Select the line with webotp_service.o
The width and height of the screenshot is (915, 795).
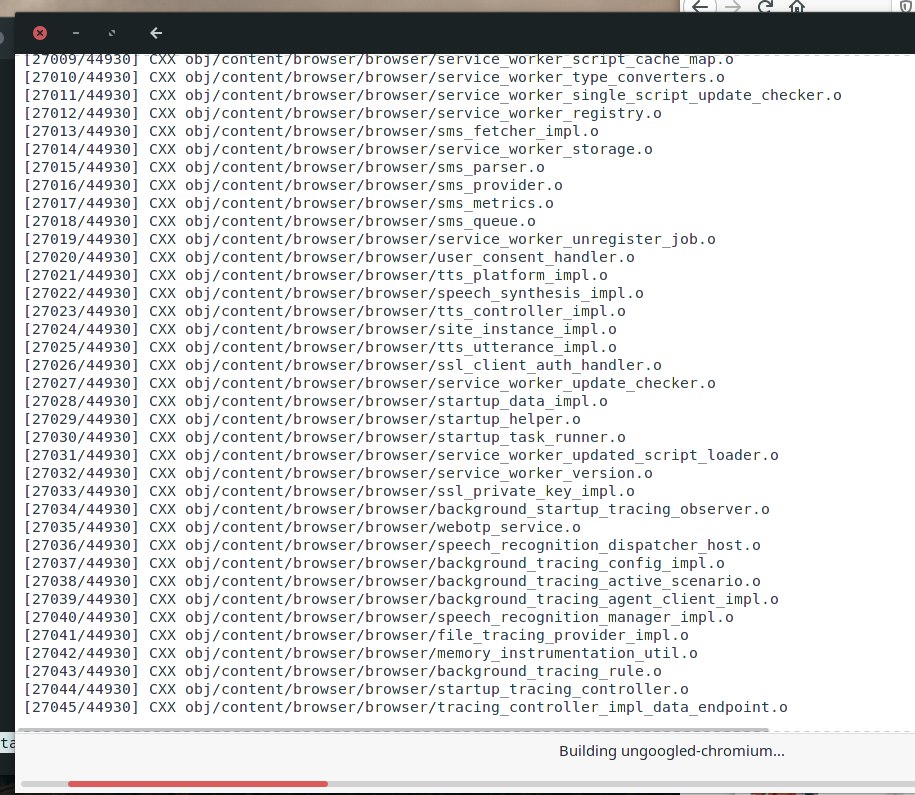click(x=302, y=529)
